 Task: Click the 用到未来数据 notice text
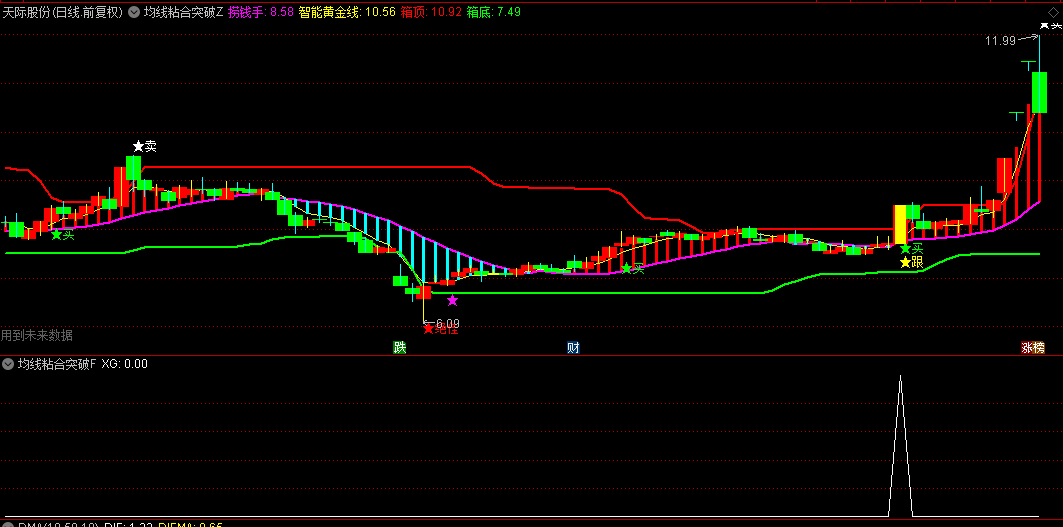37,335
